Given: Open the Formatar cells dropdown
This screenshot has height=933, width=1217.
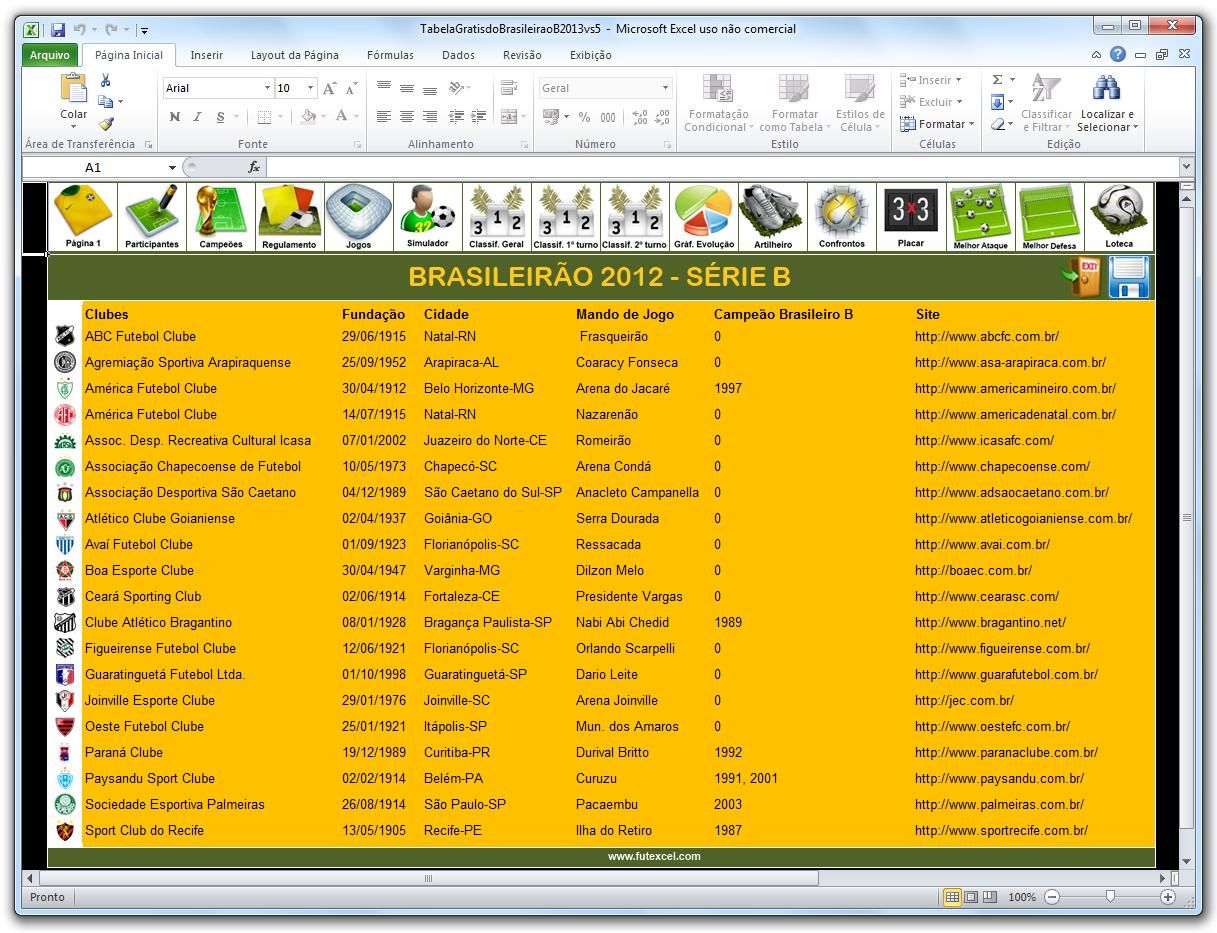Looking at the screenshot, I should pos(937,124).
